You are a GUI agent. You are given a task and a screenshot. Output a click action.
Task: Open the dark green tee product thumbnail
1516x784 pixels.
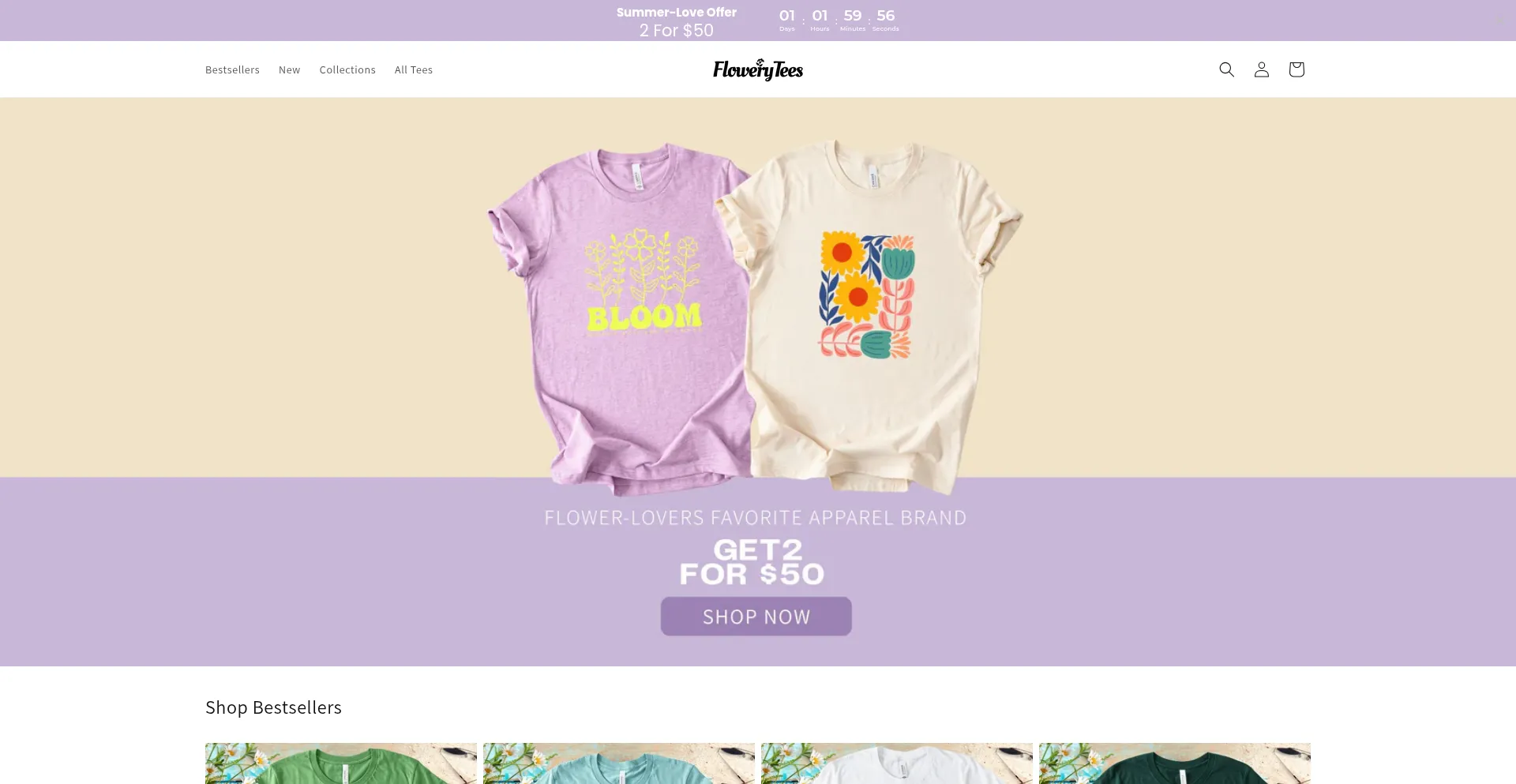(x=1175, y=763)
